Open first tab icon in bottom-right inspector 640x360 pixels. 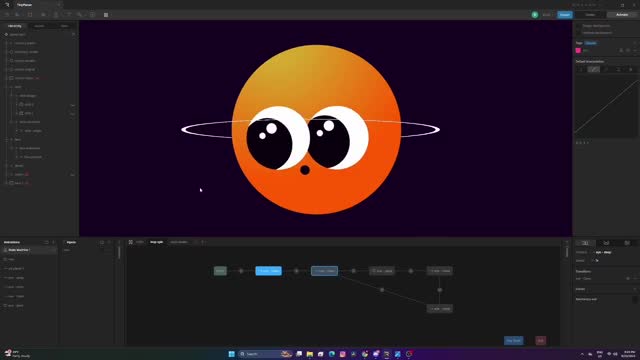585,243
